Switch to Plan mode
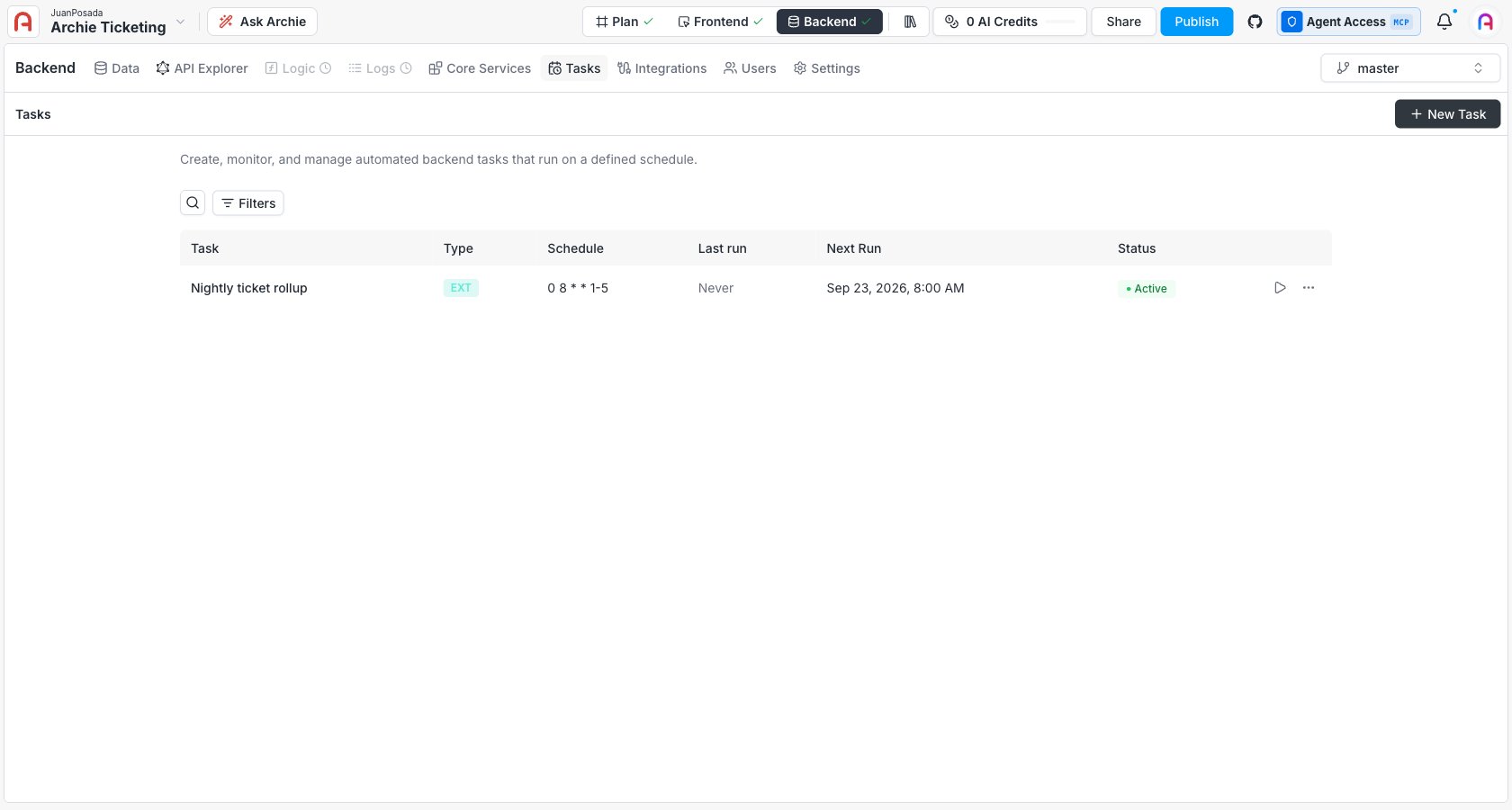Screen dimensions: 1512x810 (624, 22)
